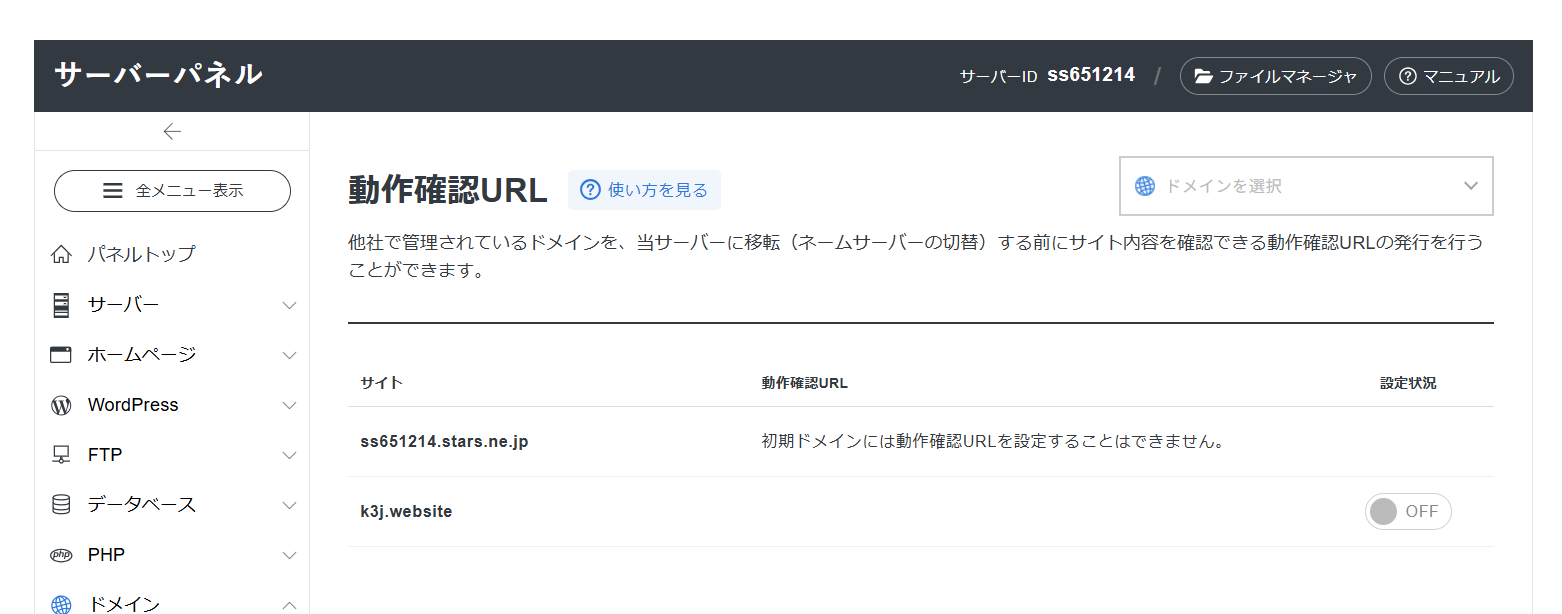Click 設定状況 column header

[1408, 383]
